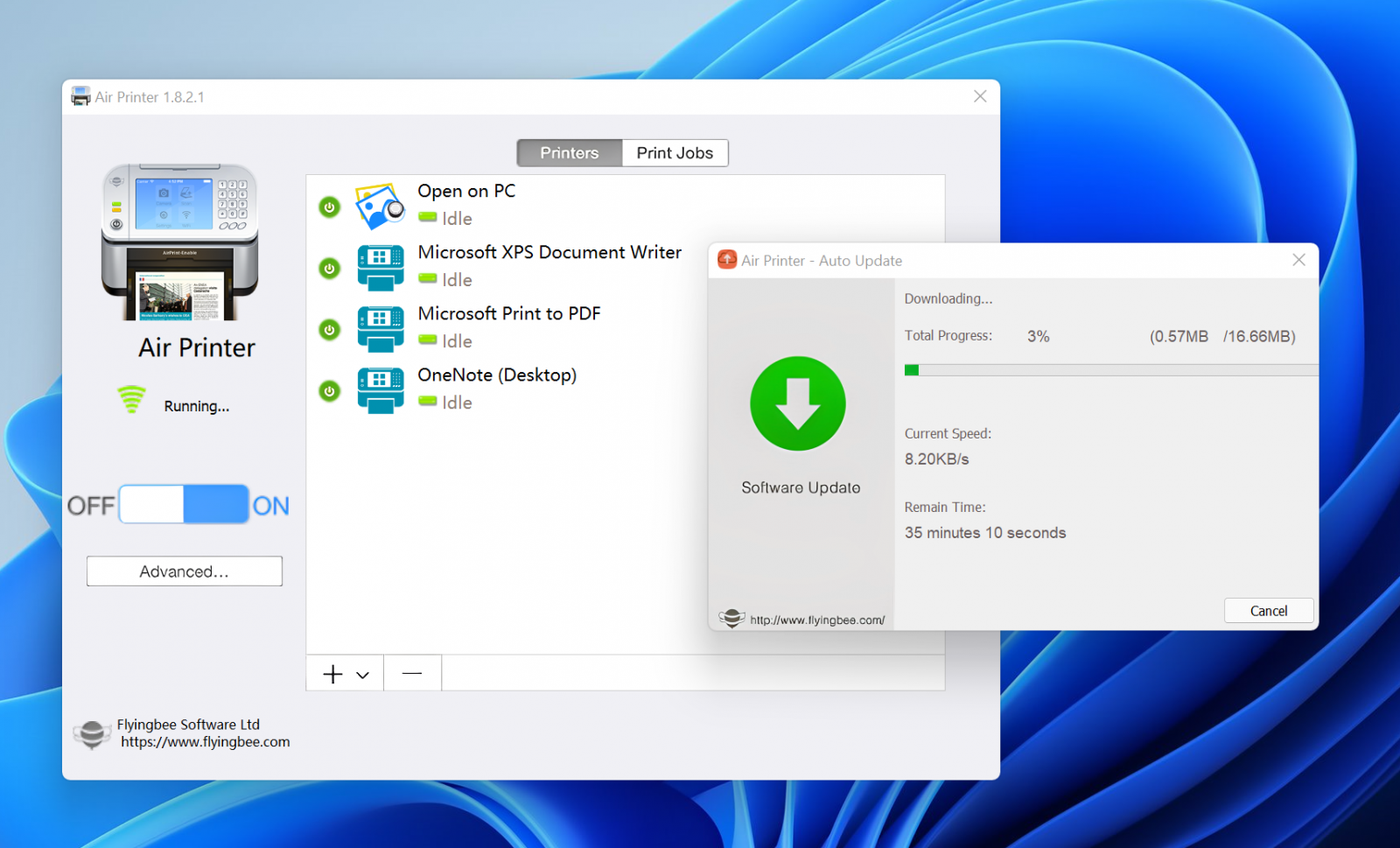Click the green Wi-Fi running status icon

pos(131,399)
